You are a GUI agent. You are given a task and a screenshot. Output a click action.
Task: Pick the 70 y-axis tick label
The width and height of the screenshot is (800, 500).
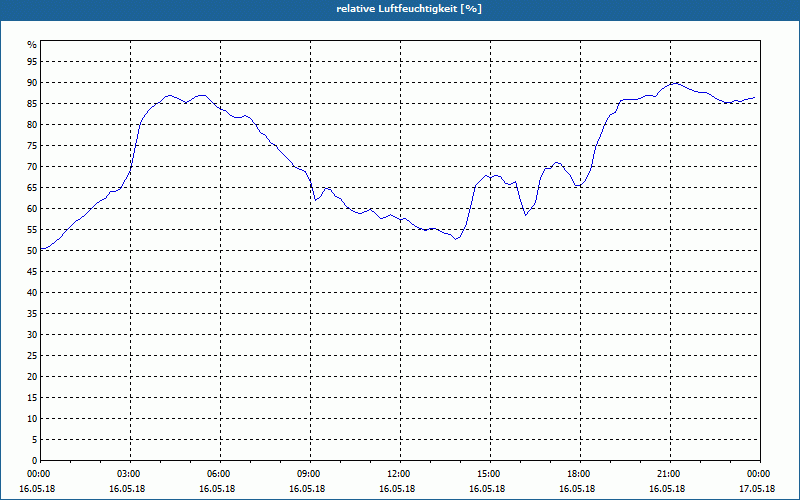32,167
